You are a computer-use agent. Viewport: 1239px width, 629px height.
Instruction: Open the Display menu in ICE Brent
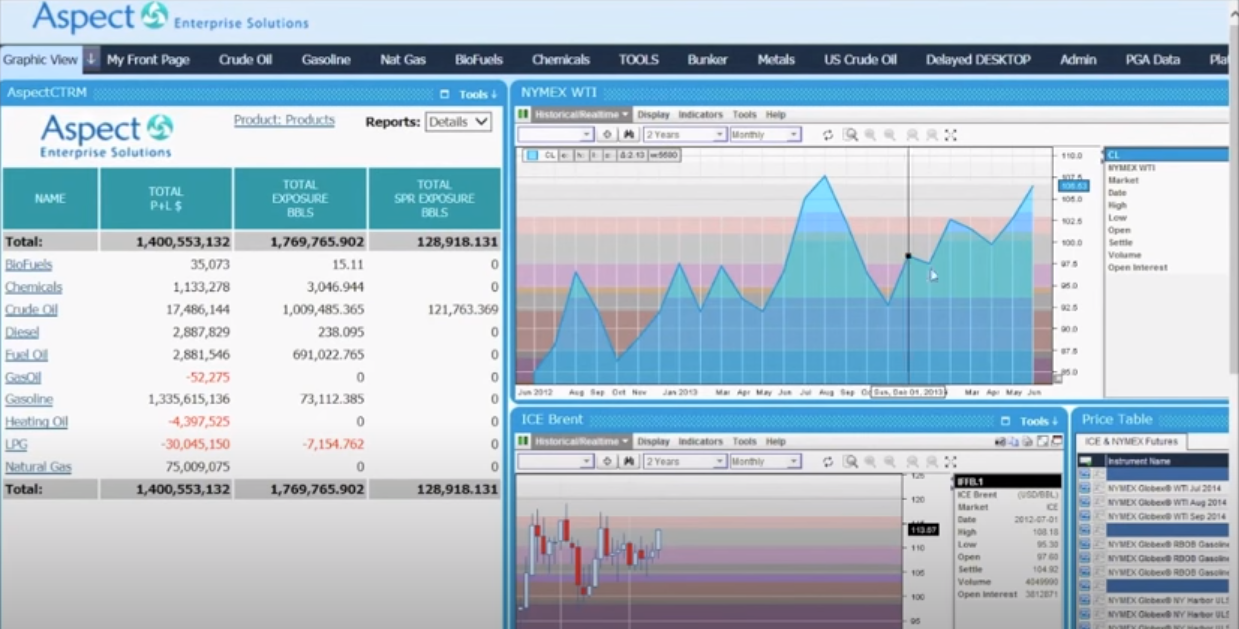pyautogui.click(x=653, y=441)
